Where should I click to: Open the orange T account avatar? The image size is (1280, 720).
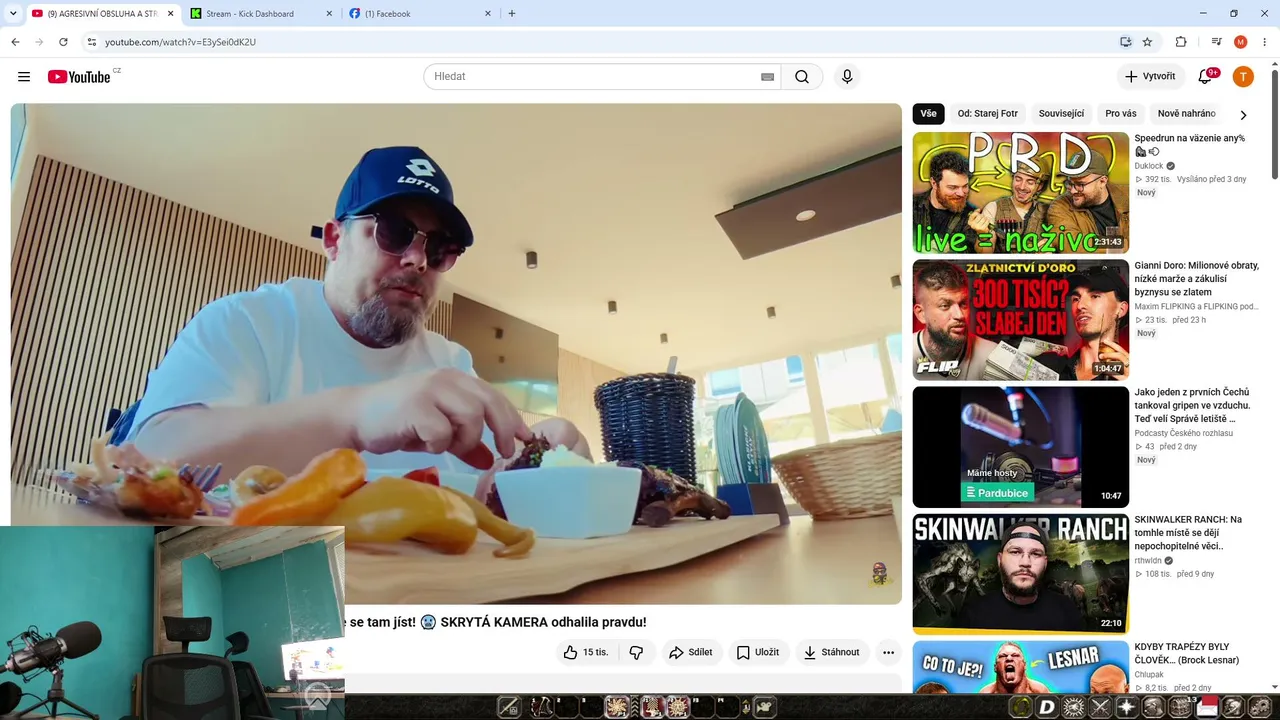[1243, 77]
